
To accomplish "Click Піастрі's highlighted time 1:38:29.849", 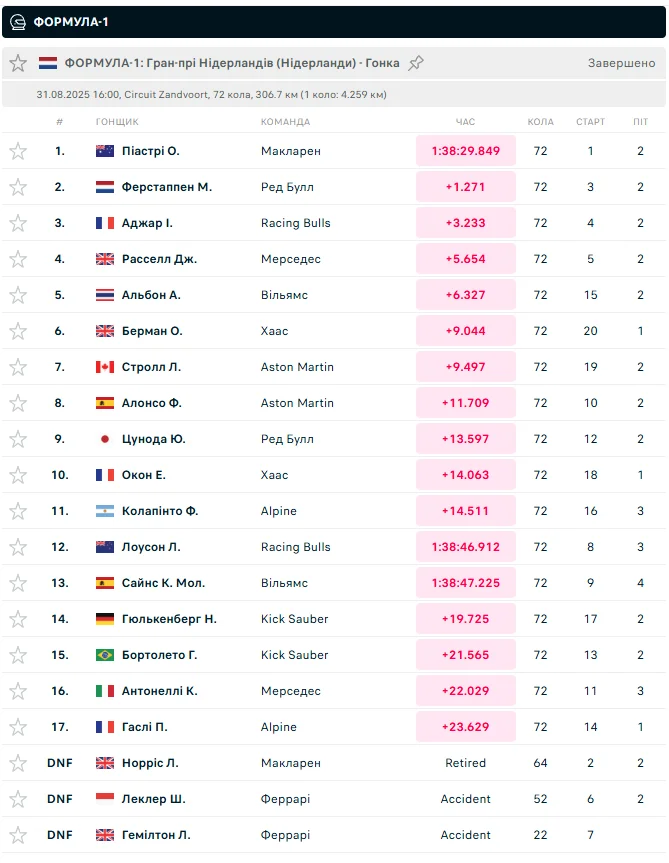I will point(466,151).
